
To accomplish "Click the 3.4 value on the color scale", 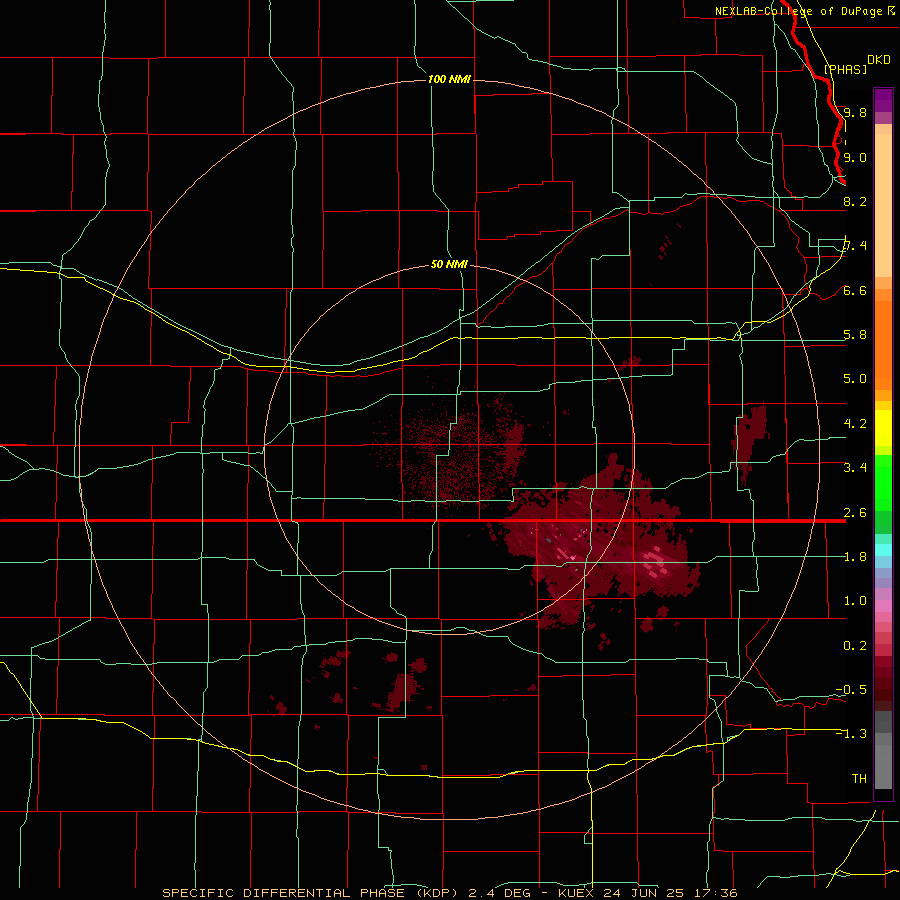I will [x=855, y=467].
